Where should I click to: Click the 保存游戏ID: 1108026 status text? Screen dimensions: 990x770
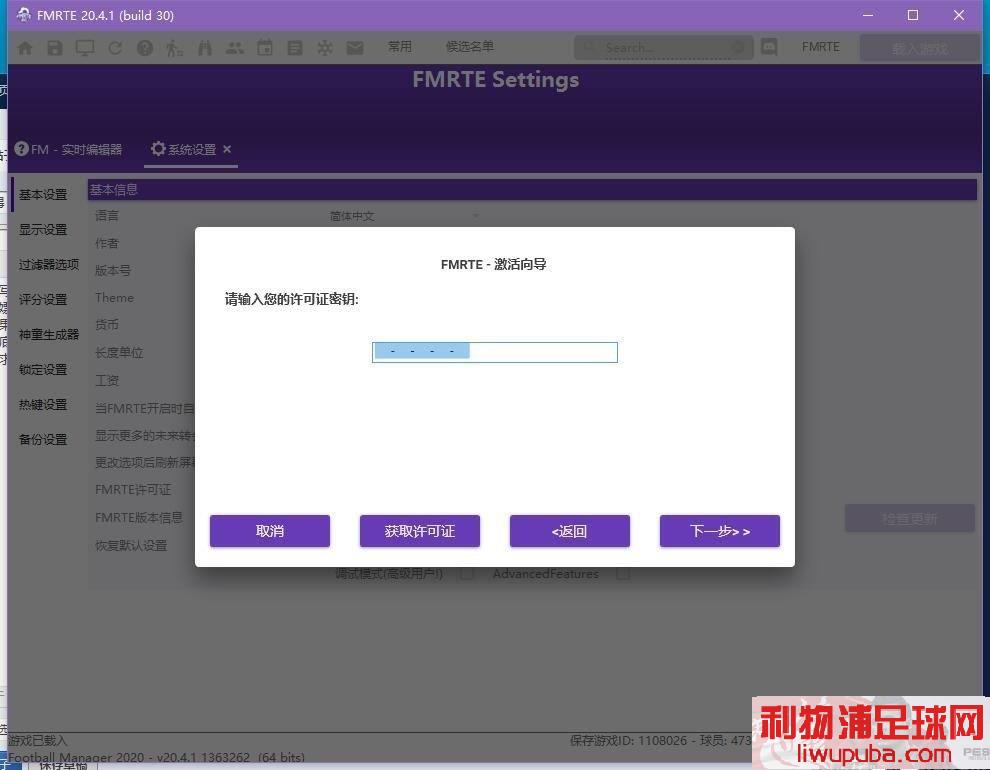click(x=628, y=740)
